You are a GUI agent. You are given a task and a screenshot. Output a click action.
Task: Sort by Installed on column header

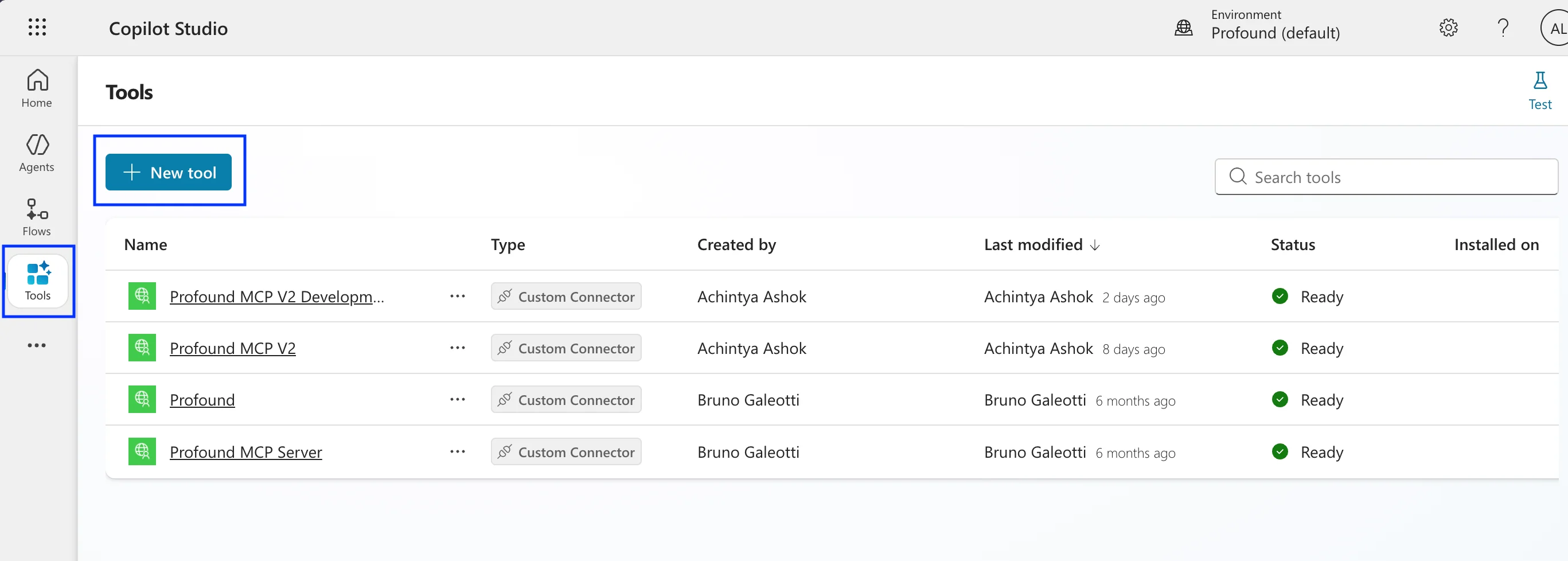1496,245
